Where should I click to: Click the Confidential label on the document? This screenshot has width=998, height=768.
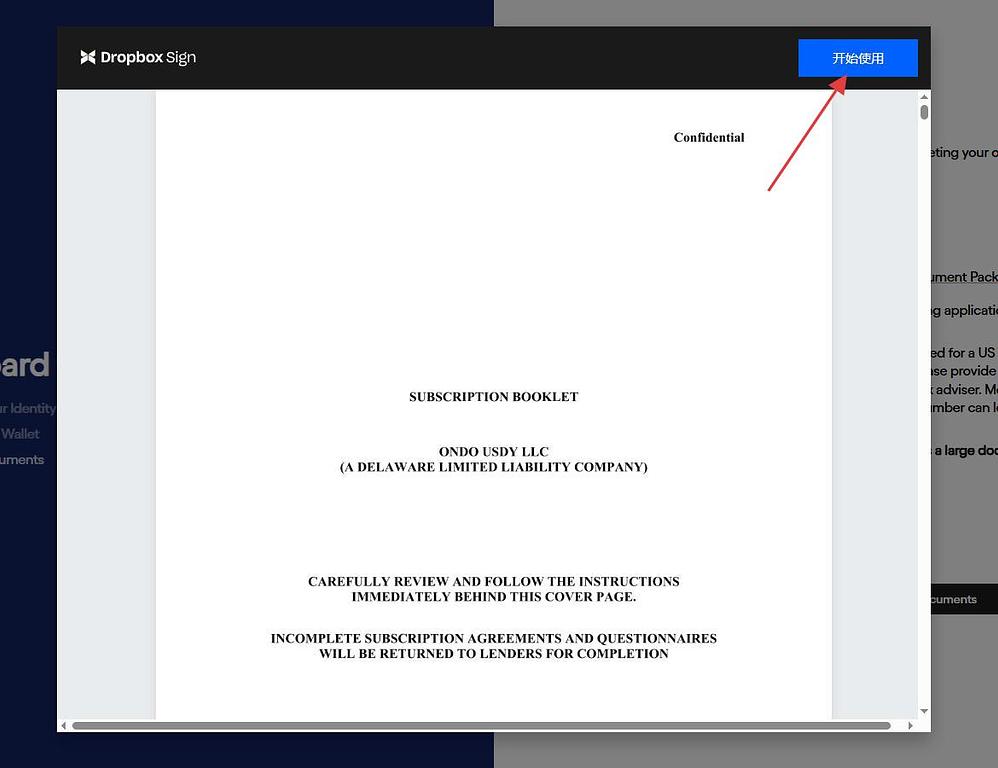pos(708,138)
